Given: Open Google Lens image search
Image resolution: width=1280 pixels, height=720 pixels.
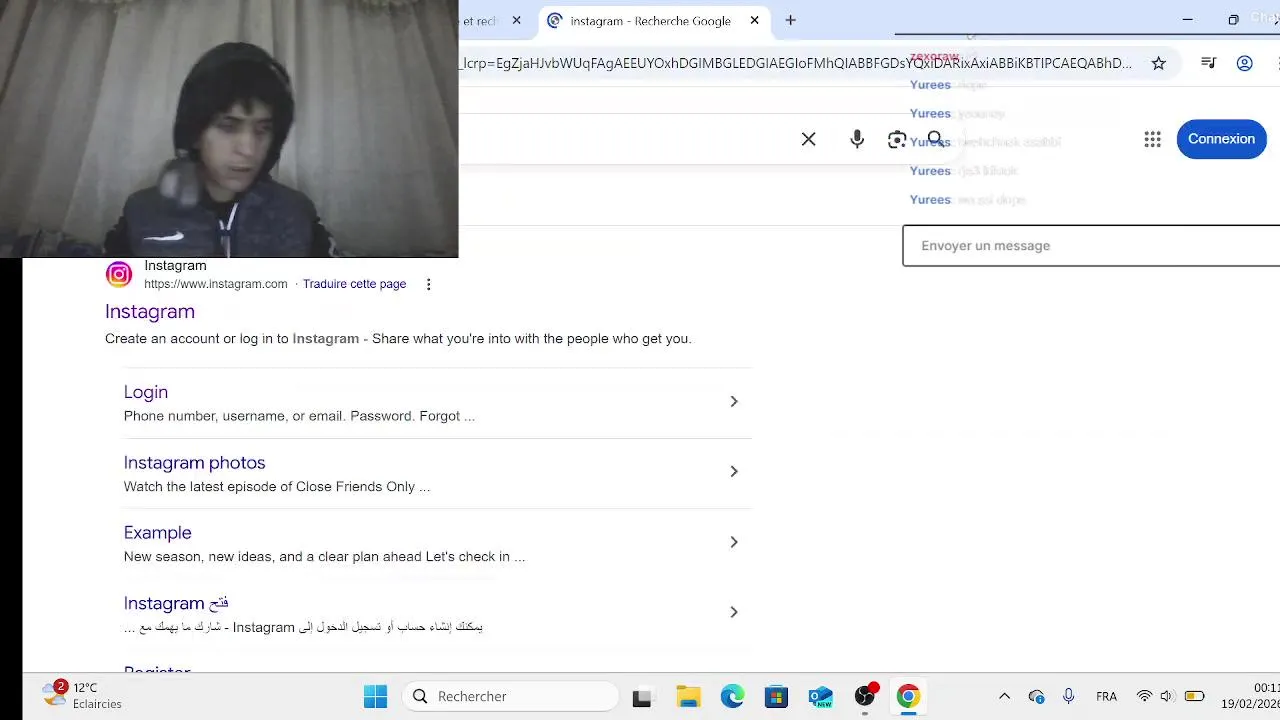Looking at the screenshot, I should (x=897, y=140).
